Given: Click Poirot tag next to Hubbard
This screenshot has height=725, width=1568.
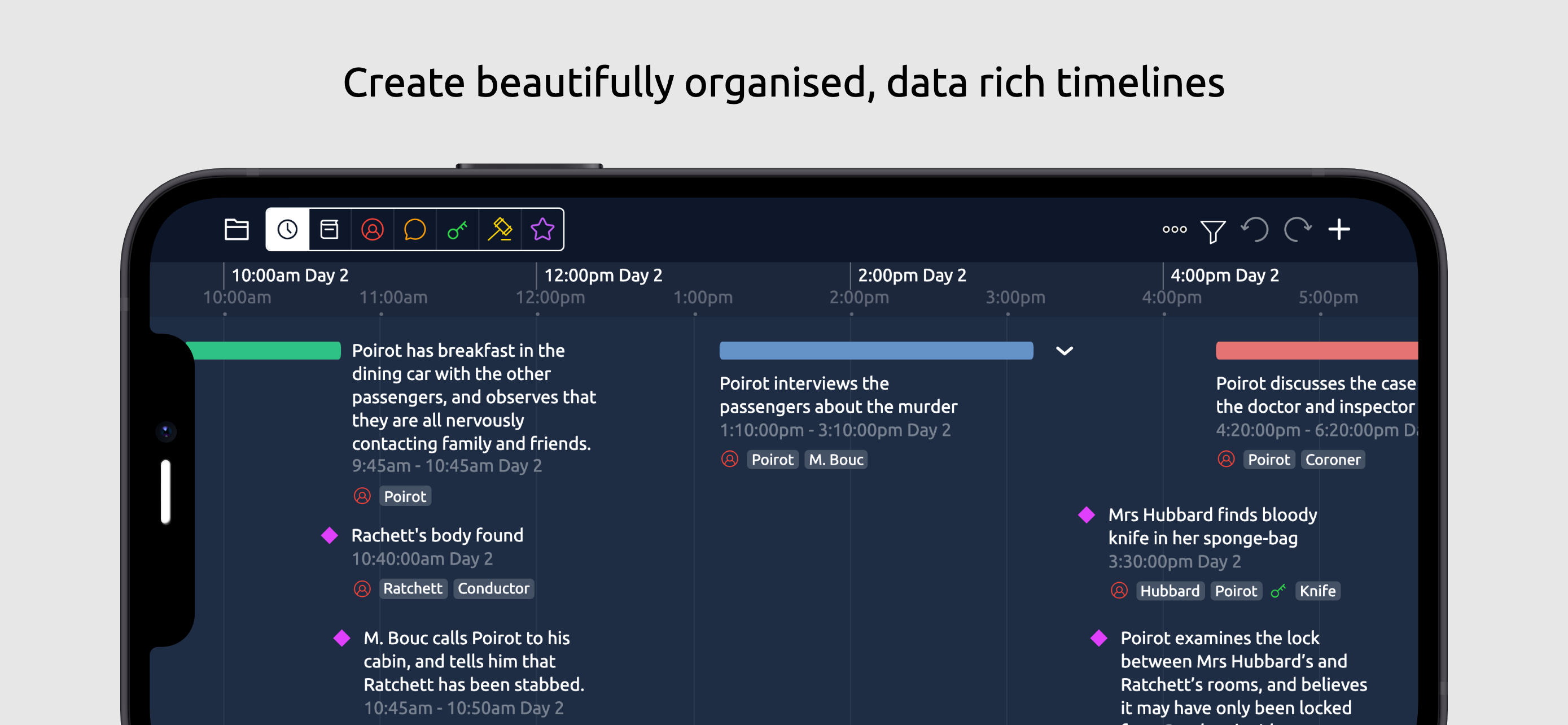Looking at the screenshot, I should 1236,591.
